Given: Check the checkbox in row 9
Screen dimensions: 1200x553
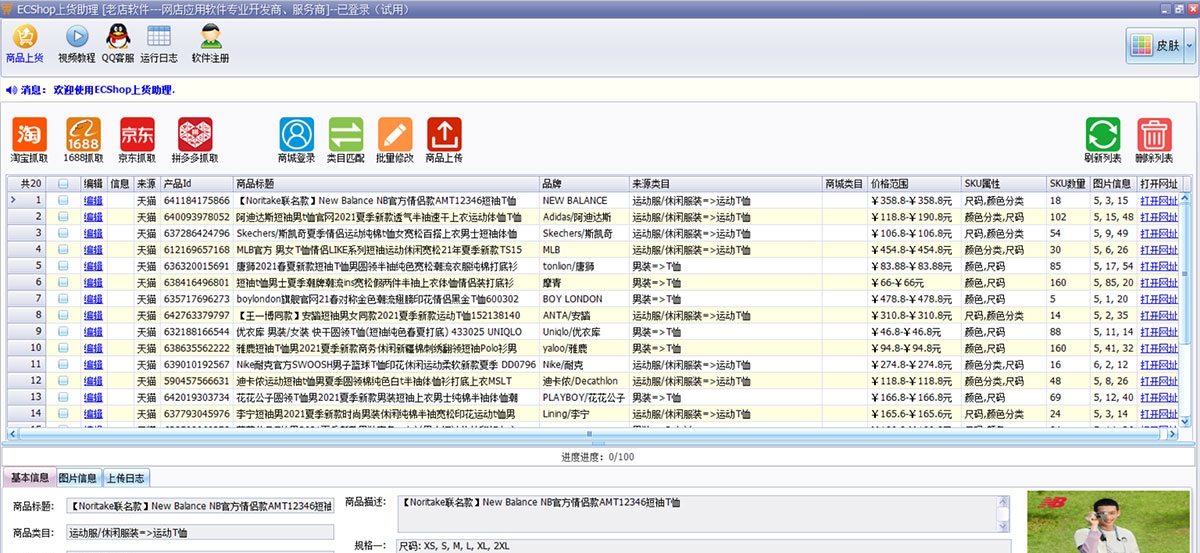Looking at the screenshot, I should point(63,331).
